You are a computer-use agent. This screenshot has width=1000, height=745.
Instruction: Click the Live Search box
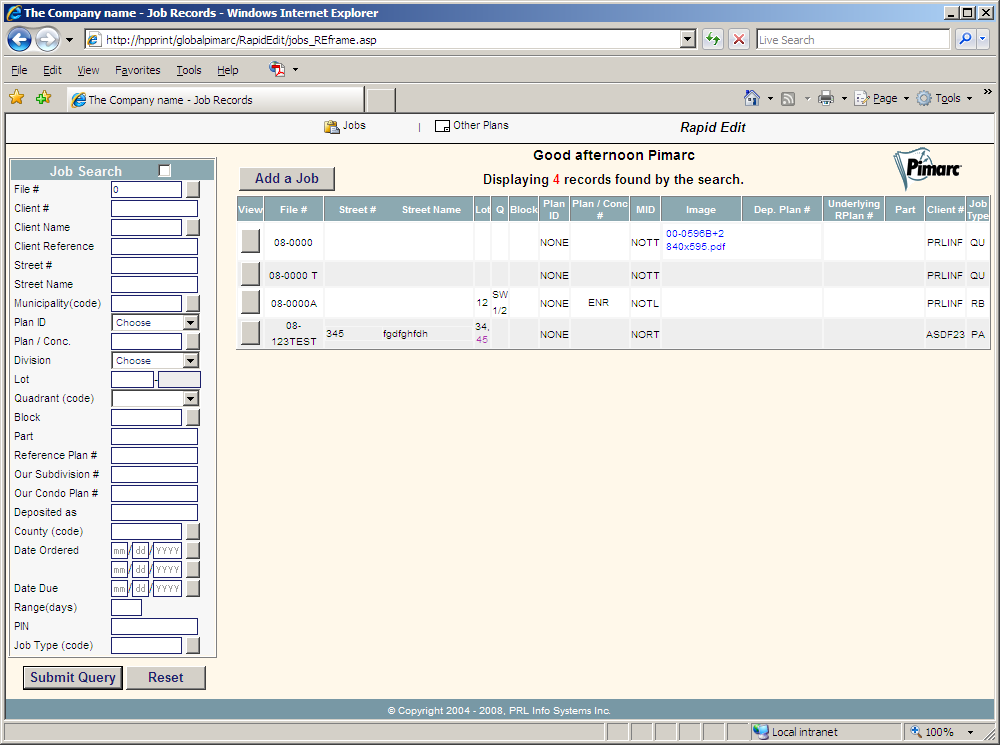(x=853, y=40)
